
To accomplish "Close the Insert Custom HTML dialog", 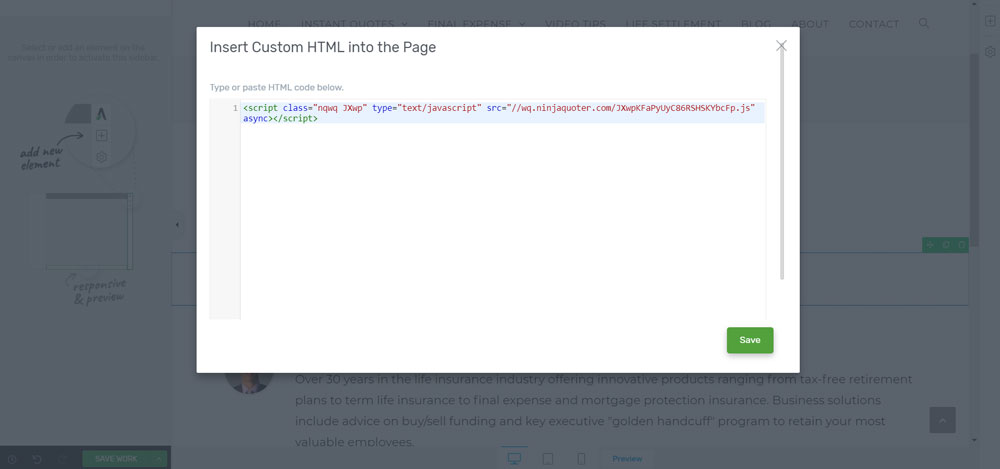I will coord(781,45).
